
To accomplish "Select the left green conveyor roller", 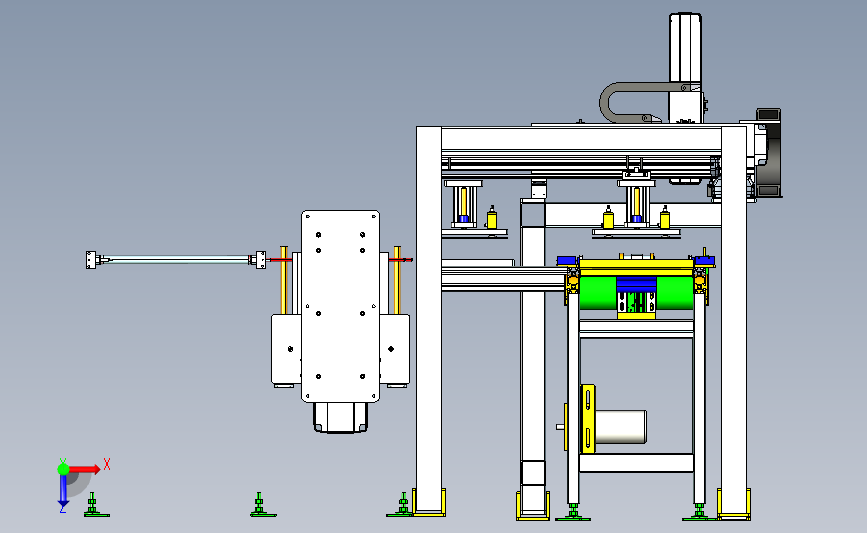I will [597, 293].
